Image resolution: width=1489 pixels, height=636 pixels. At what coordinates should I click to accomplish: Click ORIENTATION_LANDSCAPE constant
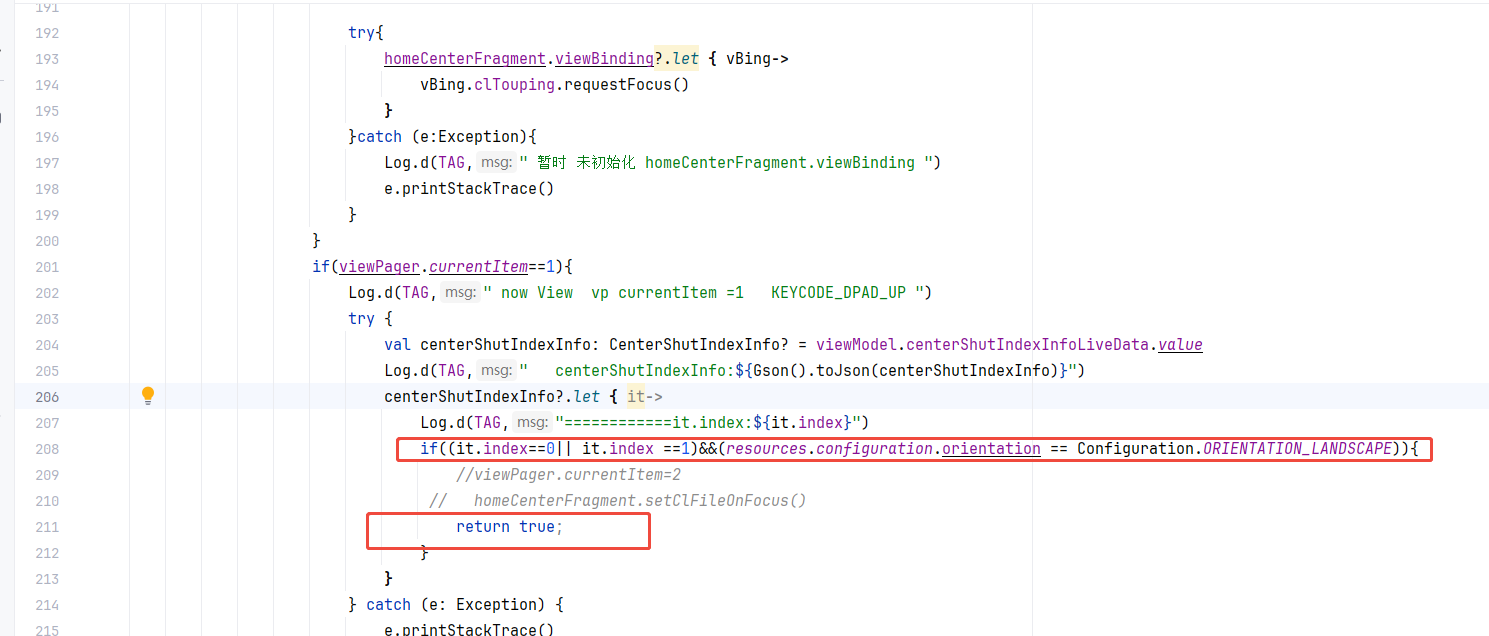tap(1297, 449)
